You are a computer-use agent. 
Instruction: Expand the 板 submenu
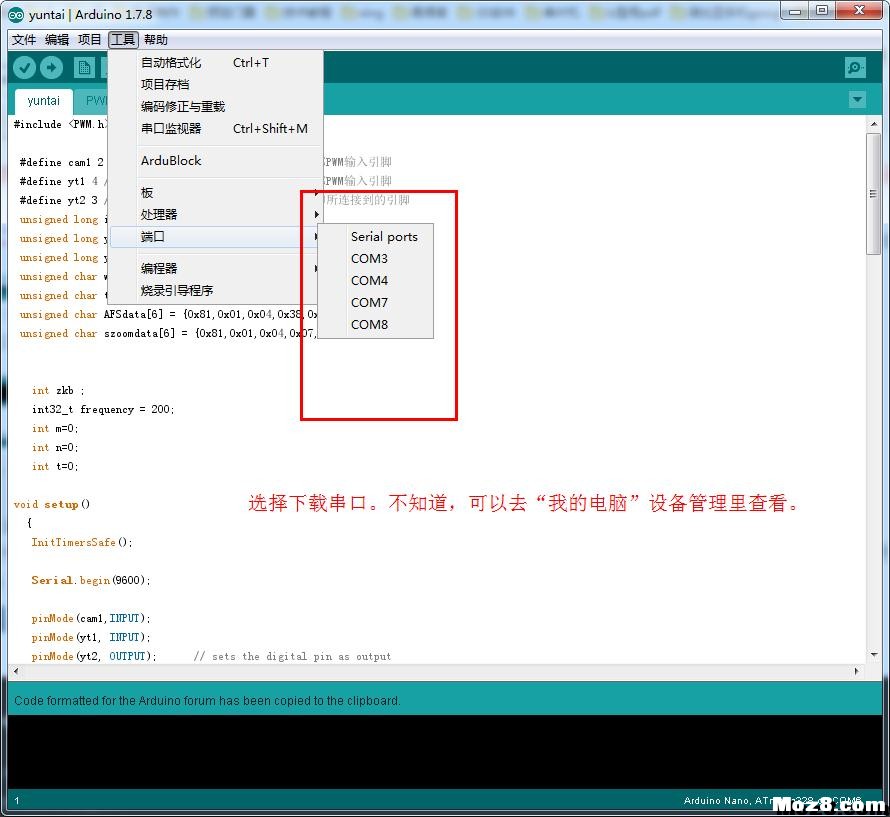tap(216, 192)
